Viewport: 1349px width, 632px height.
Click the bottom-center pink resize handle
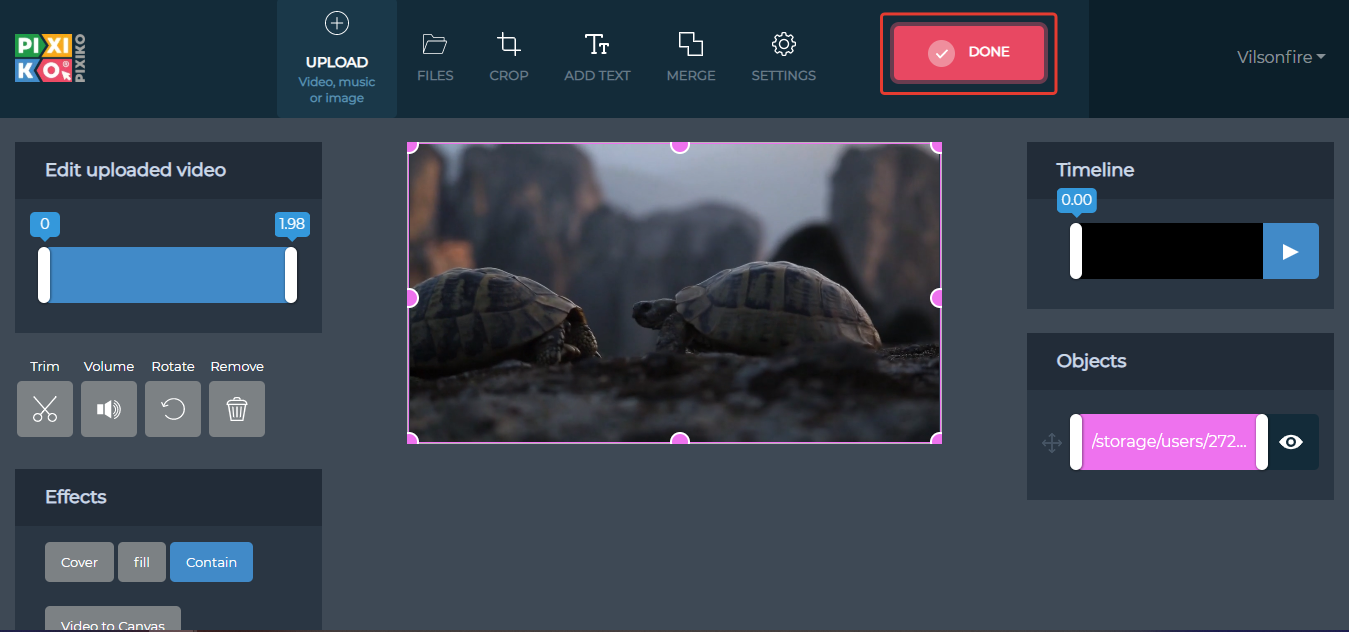click(680, 439)
